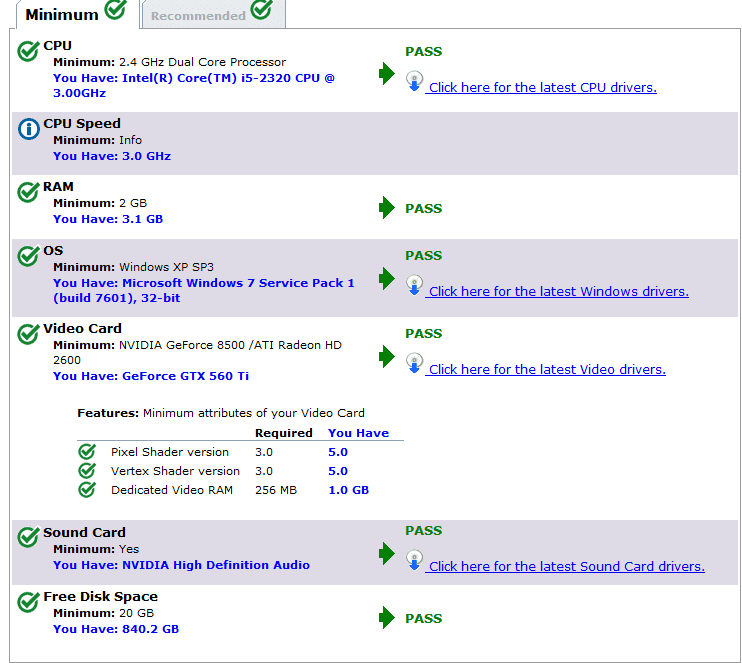This screenshot has height=663, width=742.
Task: Open the latest Windows drivers link
Action: (x=558, y=292)
